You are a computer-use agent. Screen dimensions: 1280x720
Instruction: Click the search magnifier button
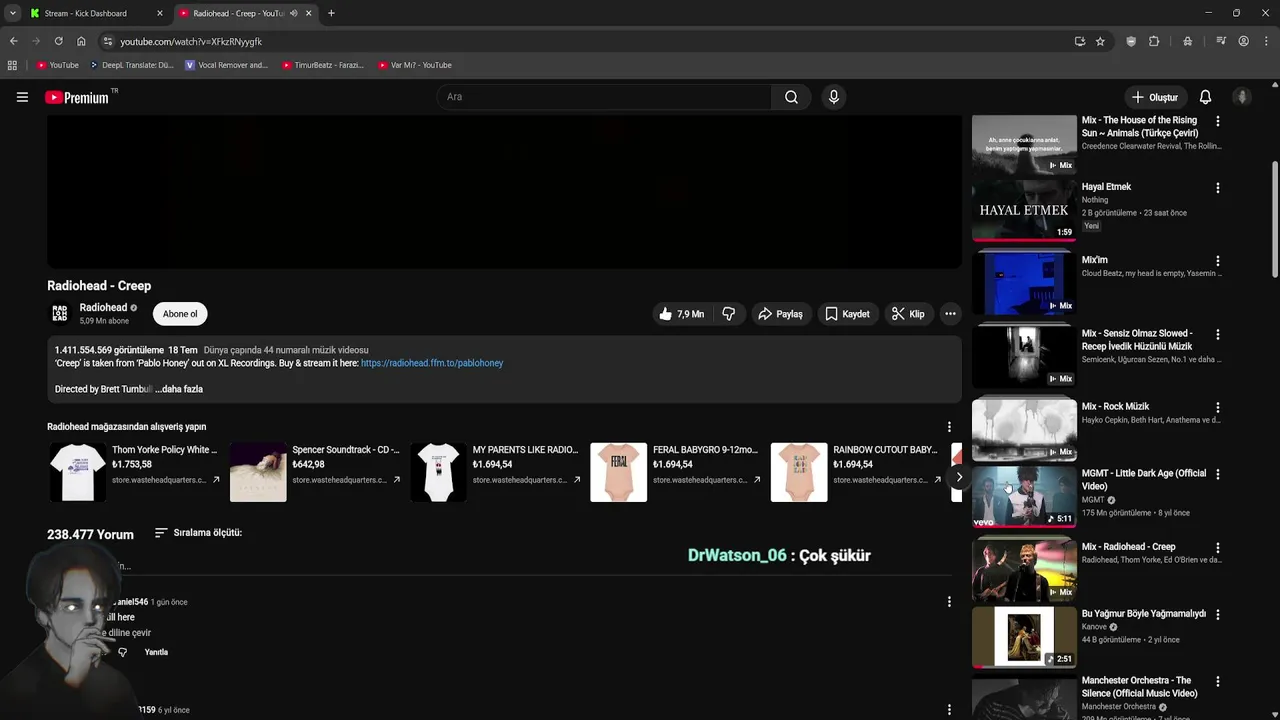pos(791,97)
